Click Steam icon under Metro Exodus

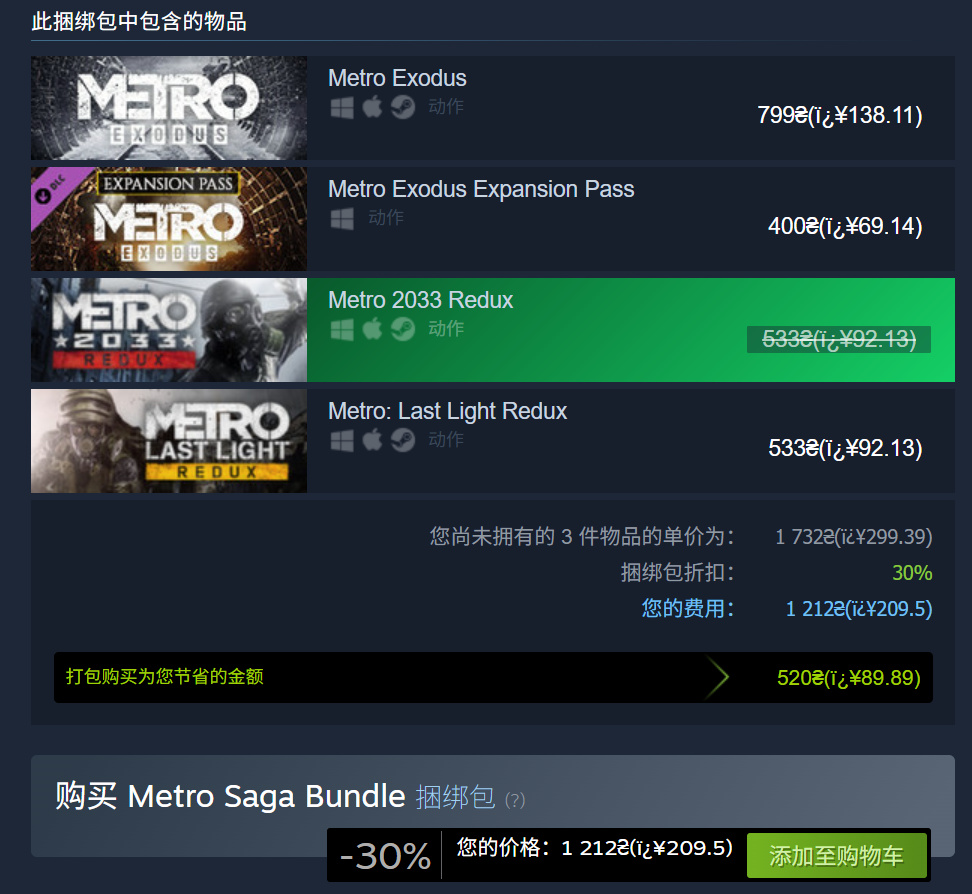click(403, 107)
